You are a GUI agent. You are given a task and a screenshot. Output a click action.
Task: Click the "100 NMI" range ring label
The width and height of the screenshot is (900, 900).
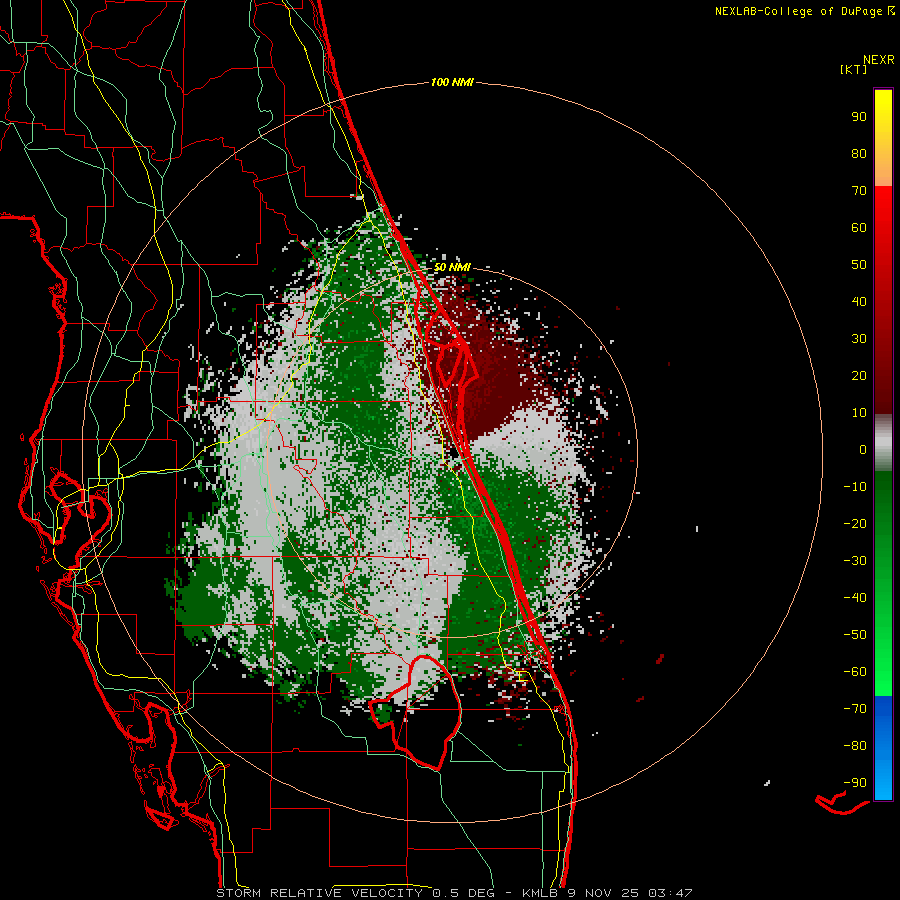pos(452,83)
